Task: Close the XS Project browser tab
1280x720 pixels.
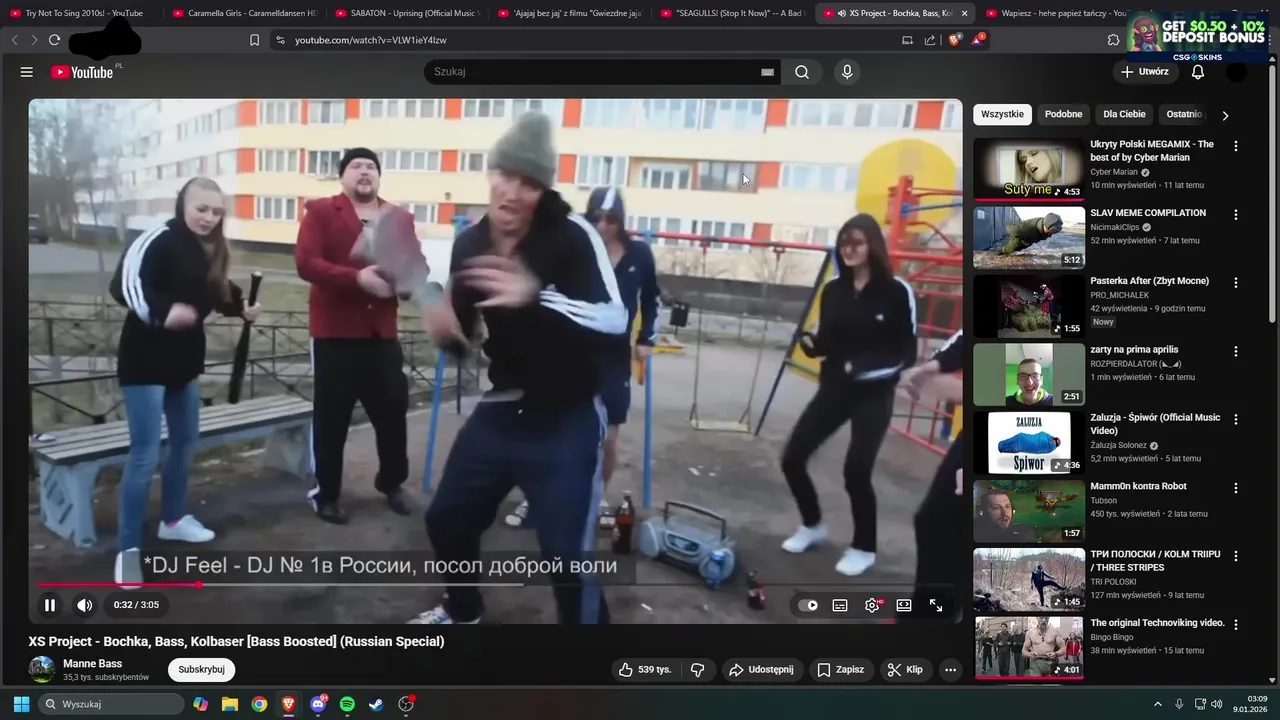Action: [964, 13]
